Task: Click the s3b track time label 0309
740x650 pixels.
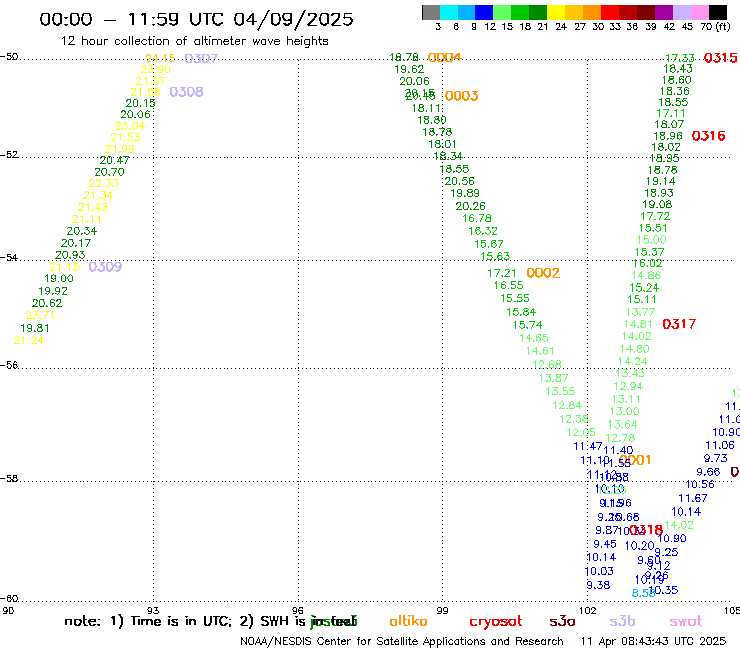Action: pos(105,267)
